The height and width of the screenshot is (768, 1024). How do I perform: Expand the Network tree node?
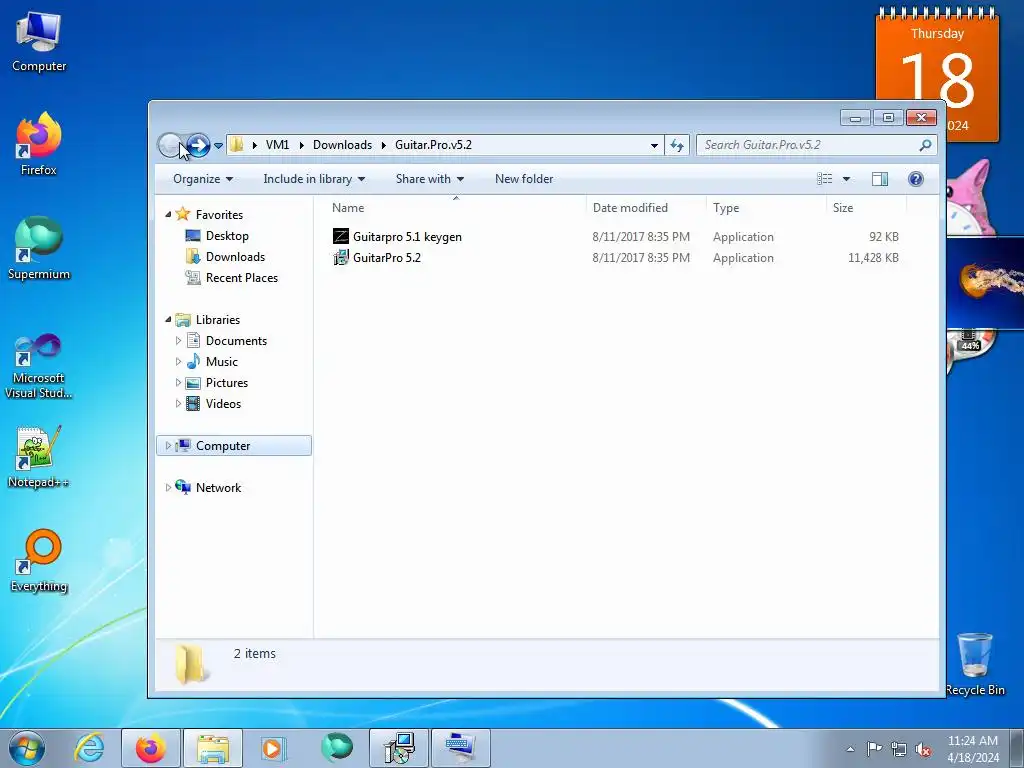tap(168, 487)
